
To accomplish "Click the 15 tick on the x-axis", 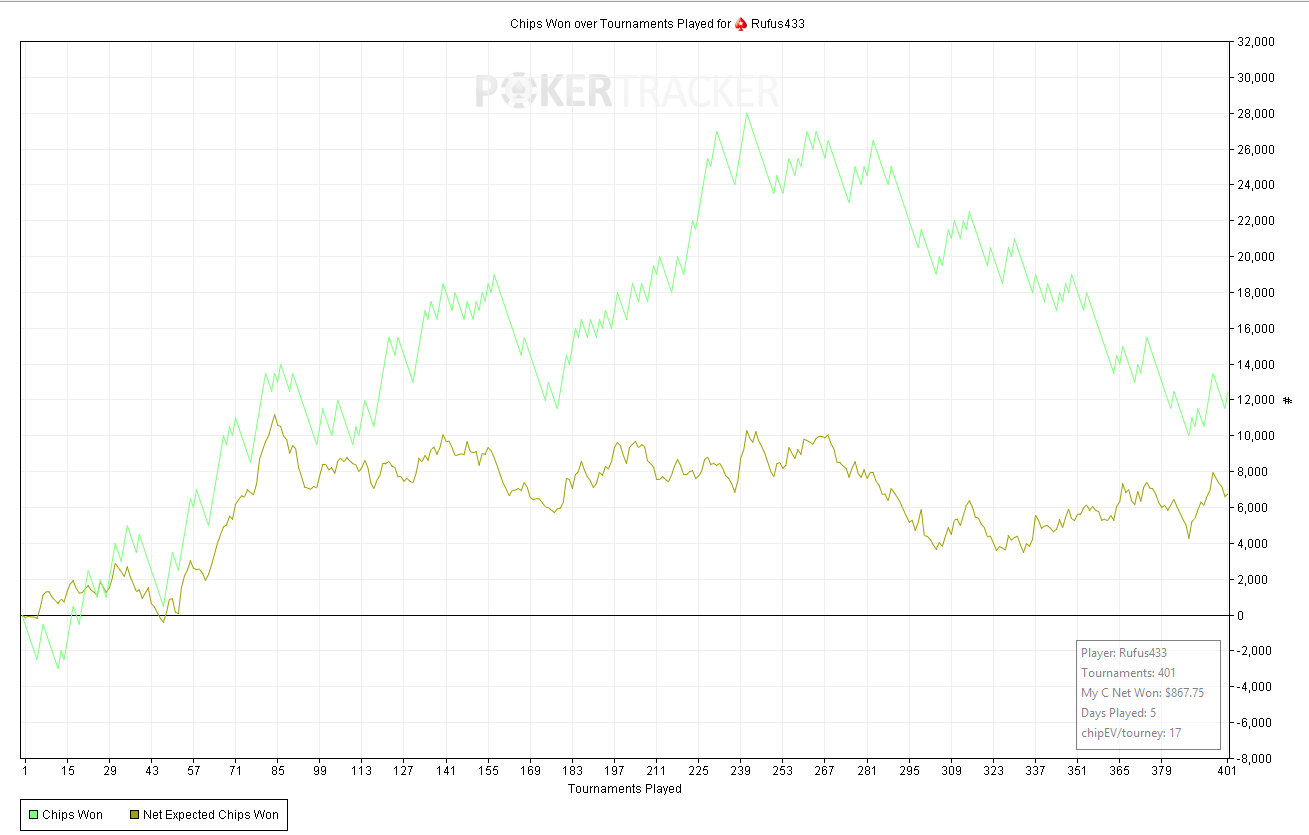I will pyautogui.click(x=67, y=772).
